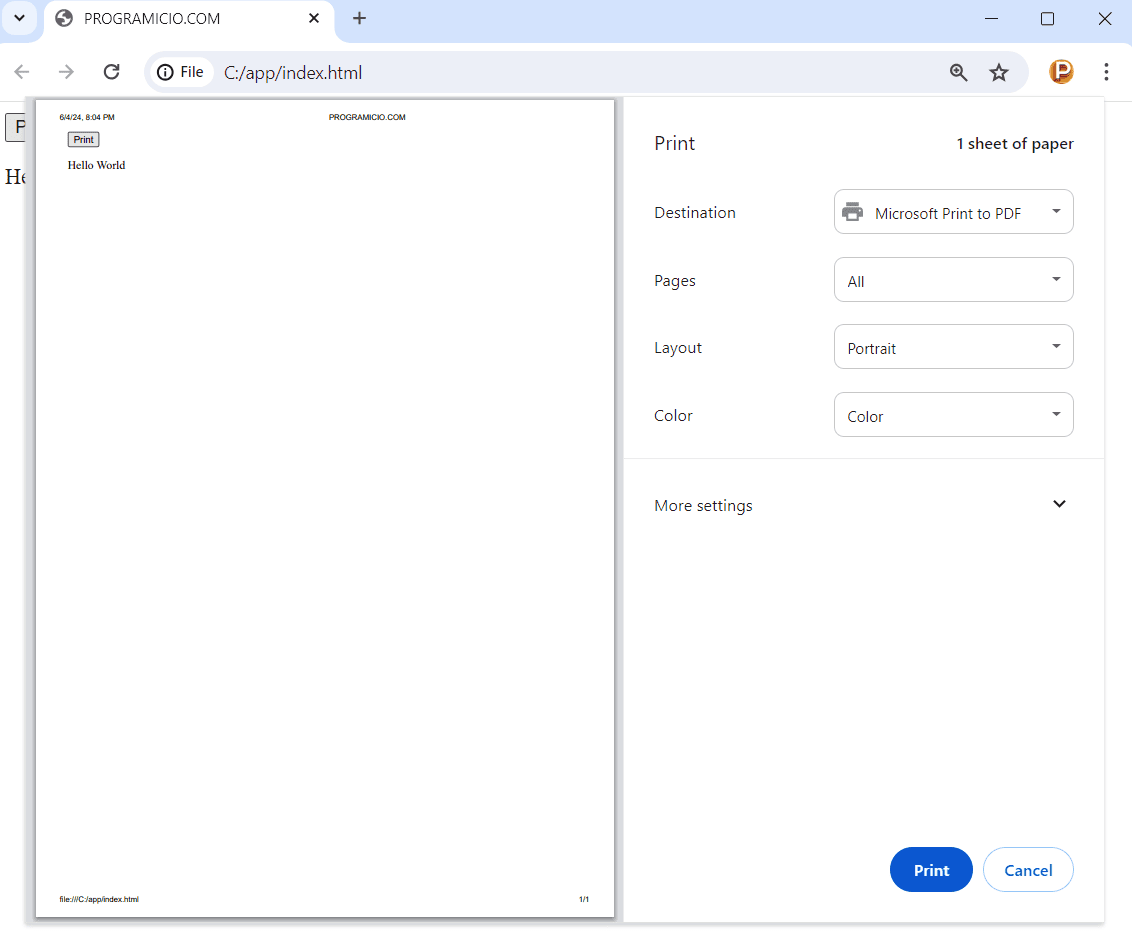Minimize the browser window
1132x935 pixels.
[991, 19]
